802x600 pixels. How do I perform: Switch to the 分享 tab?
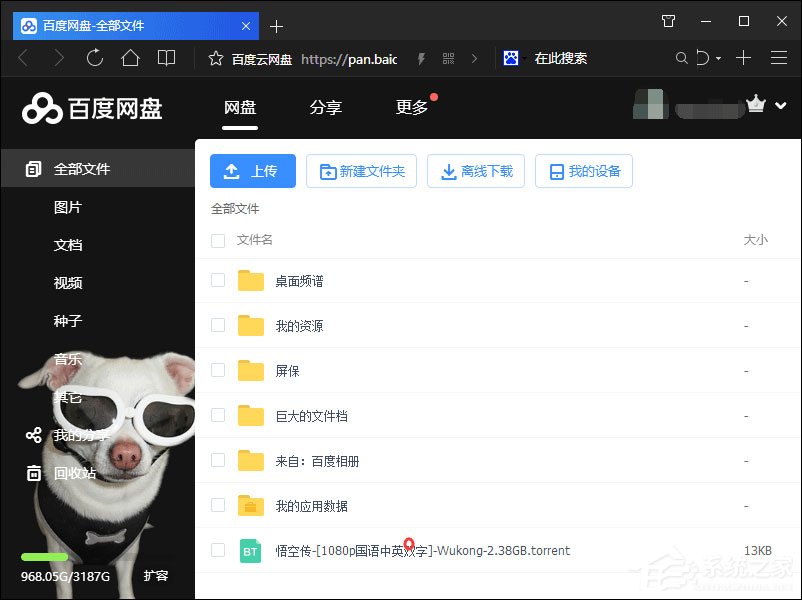(x=326, y=106)
